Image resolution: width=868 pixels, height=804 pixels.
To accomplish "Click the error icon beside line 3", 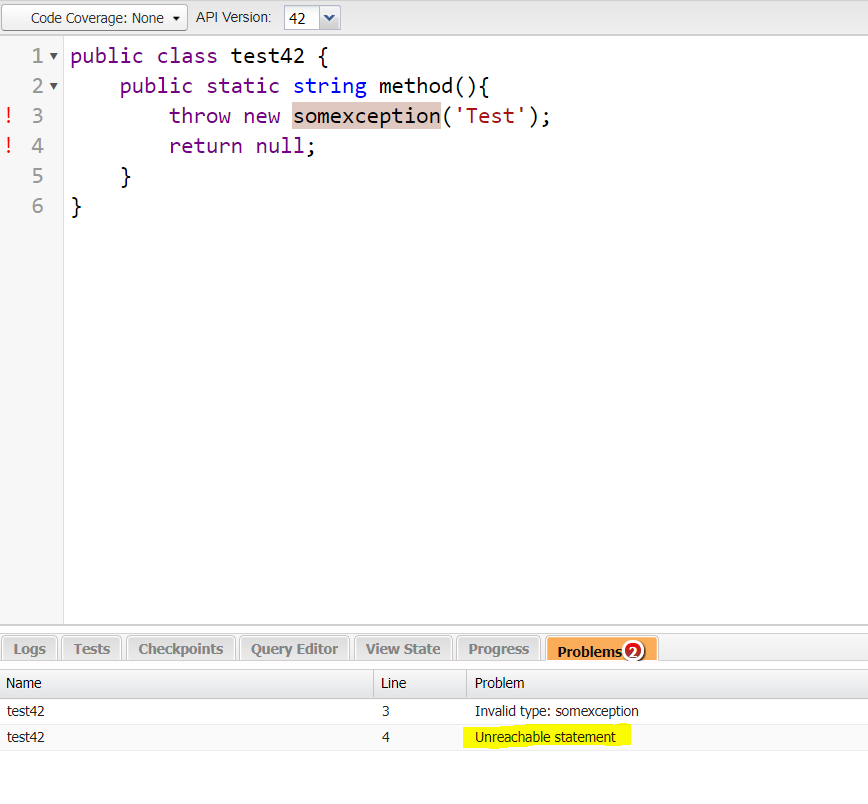I will 9,115.
